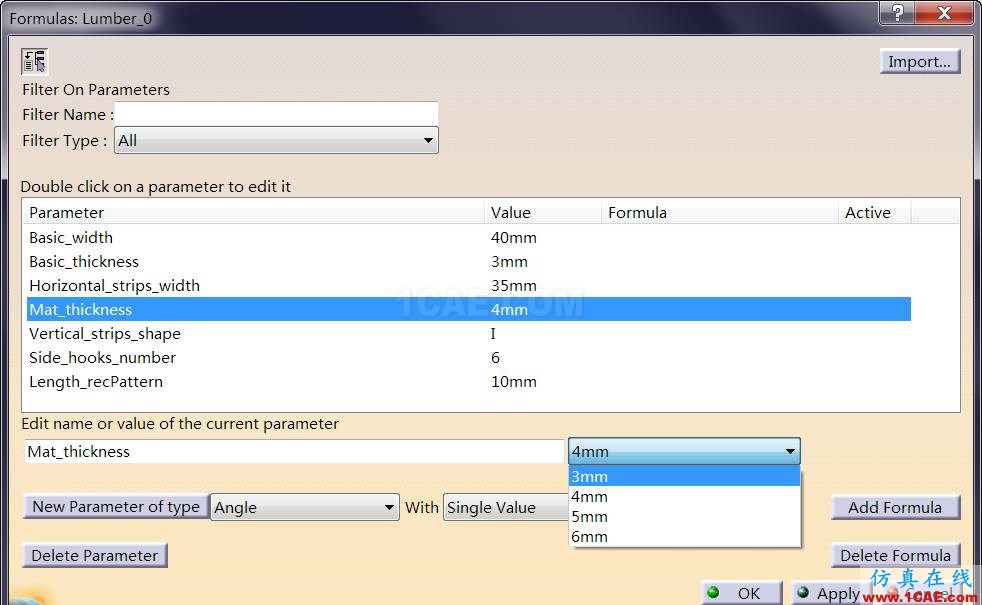The height and width of the screenshot is (605, 982).
Task: Select the Side_hooks_number parameter row
Action: pos(468,358)
